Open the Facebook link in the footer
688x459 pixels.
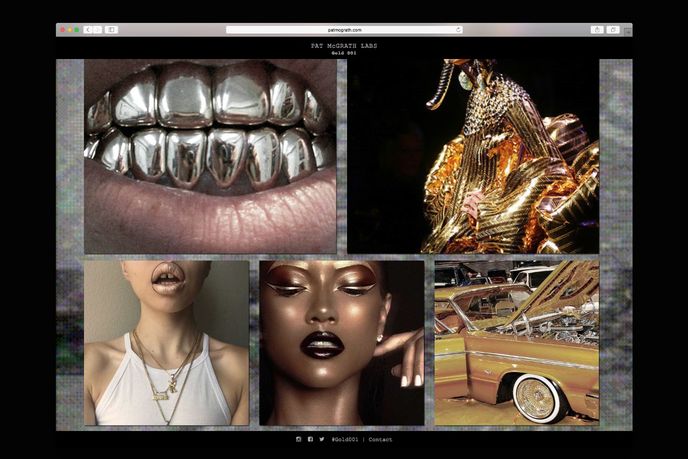310,439
